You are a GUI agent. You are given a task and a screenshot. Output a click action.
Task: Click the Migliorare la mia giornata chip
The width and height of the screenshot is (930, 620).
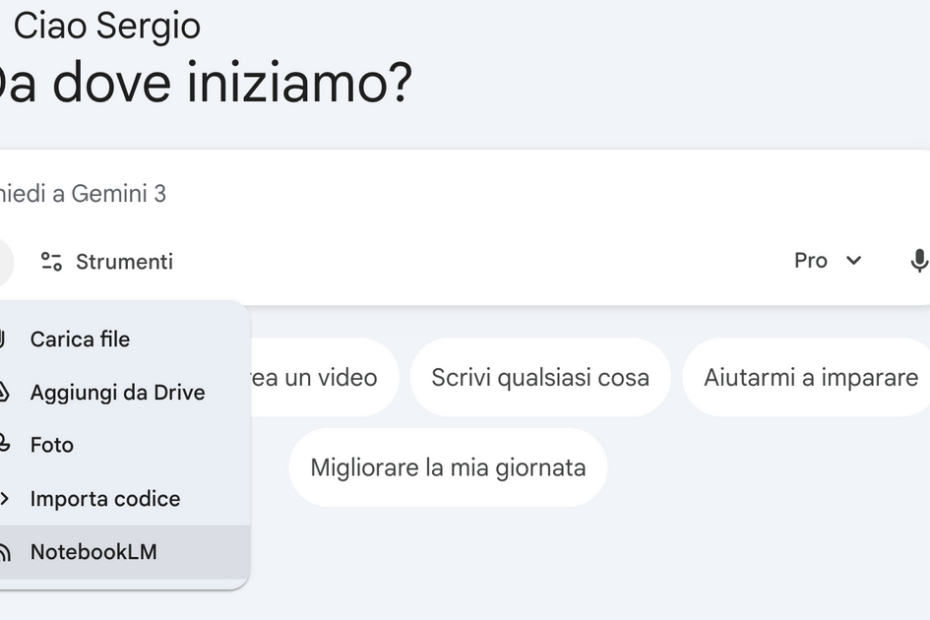448,467
